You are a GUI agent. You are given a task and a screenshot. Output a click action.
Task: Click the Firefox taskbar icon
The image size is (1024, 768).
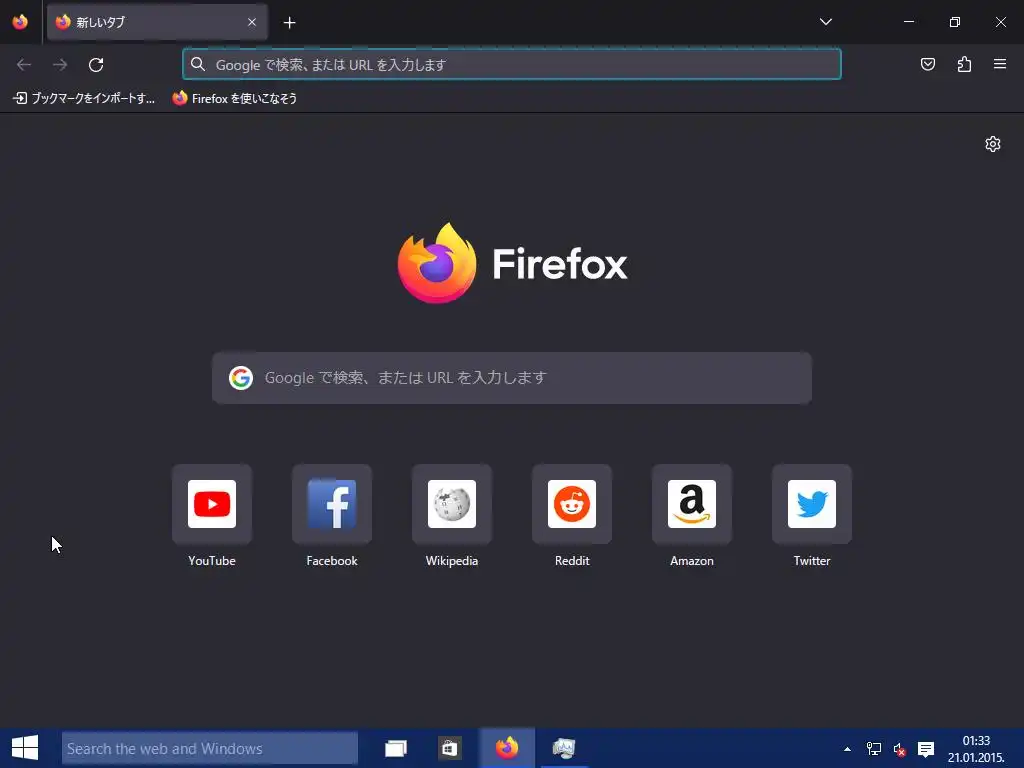[x=507, y=748]
